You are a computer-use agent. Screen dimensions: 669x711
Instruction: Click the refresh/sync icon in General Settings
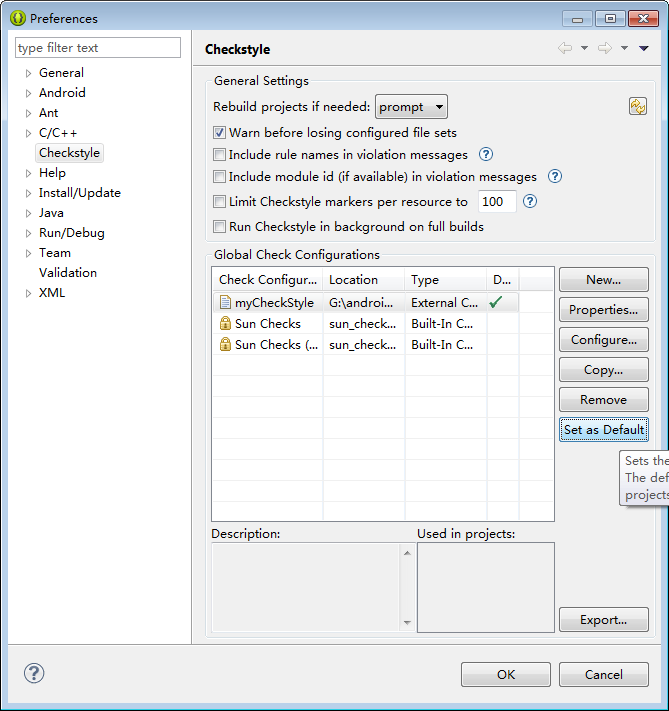638,107
